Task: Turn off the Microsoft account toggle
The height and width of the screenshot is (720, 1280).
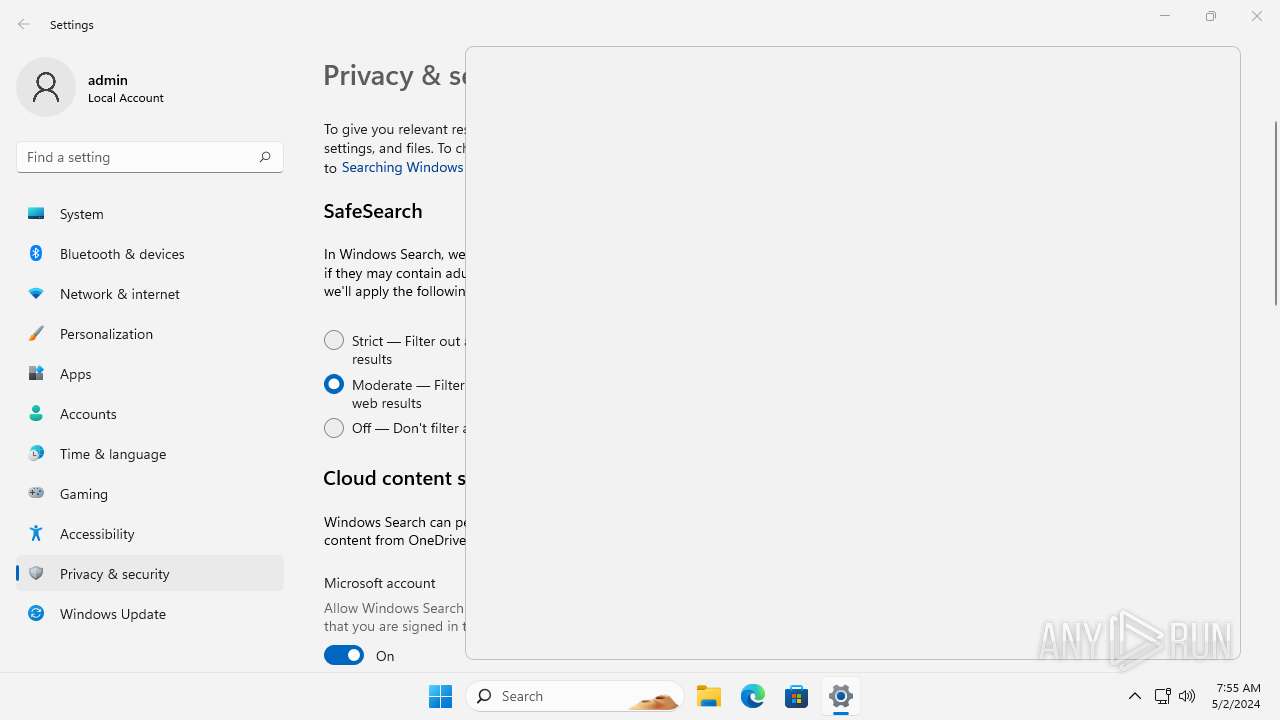Action: click(344, 655)
